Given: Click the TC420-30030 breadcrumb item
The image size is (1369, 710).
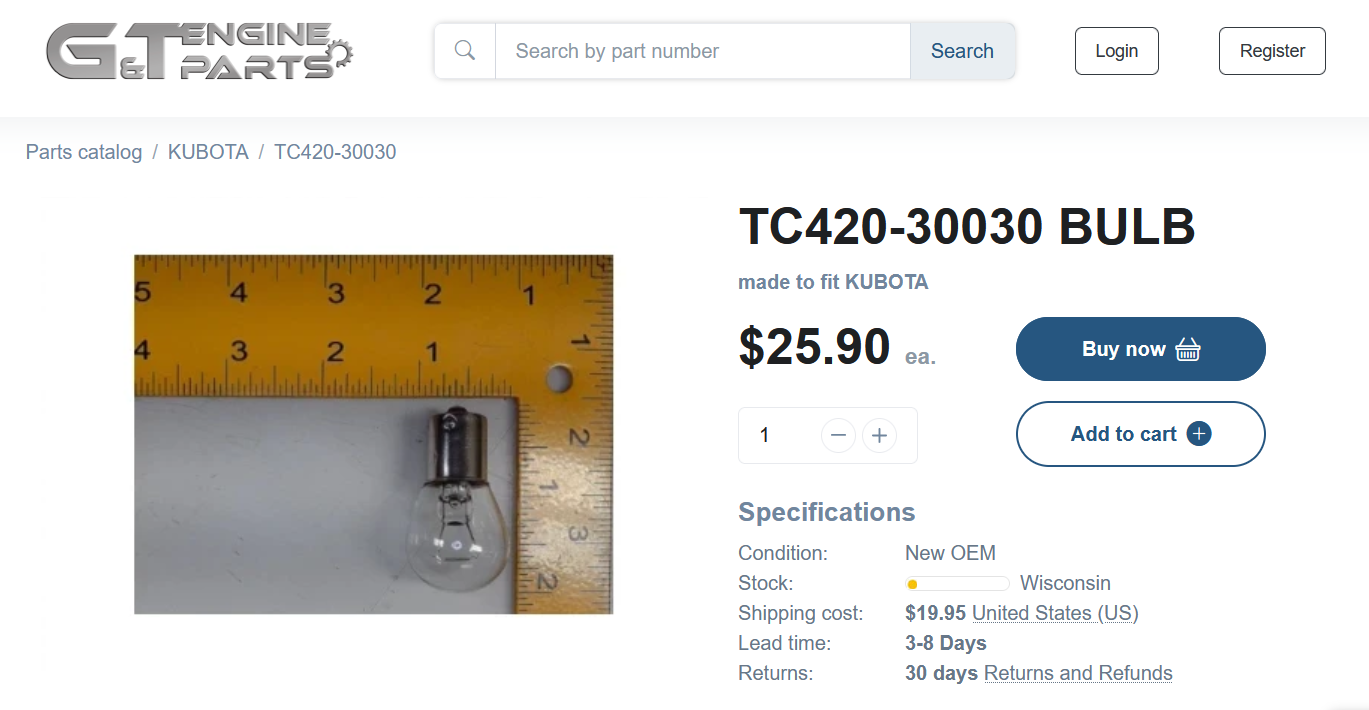Looking at the screenshot, I should tap(335, 152).
